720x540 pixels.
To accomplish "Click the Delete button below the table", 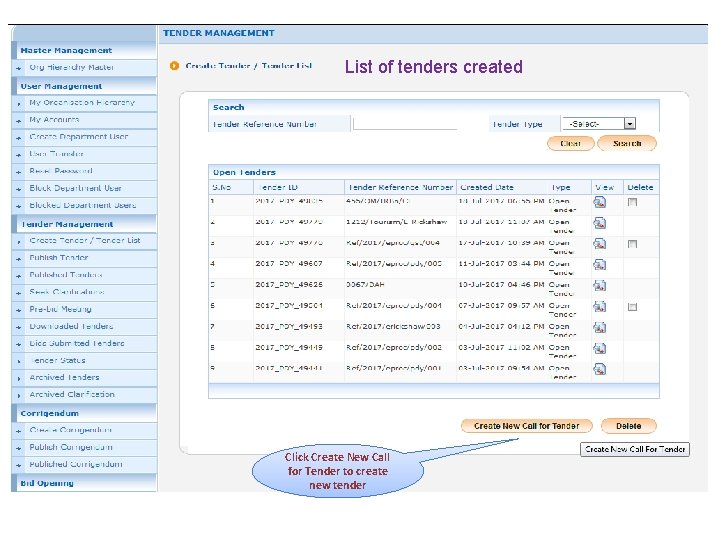I will pyautogui.click(x=629, y=426).
